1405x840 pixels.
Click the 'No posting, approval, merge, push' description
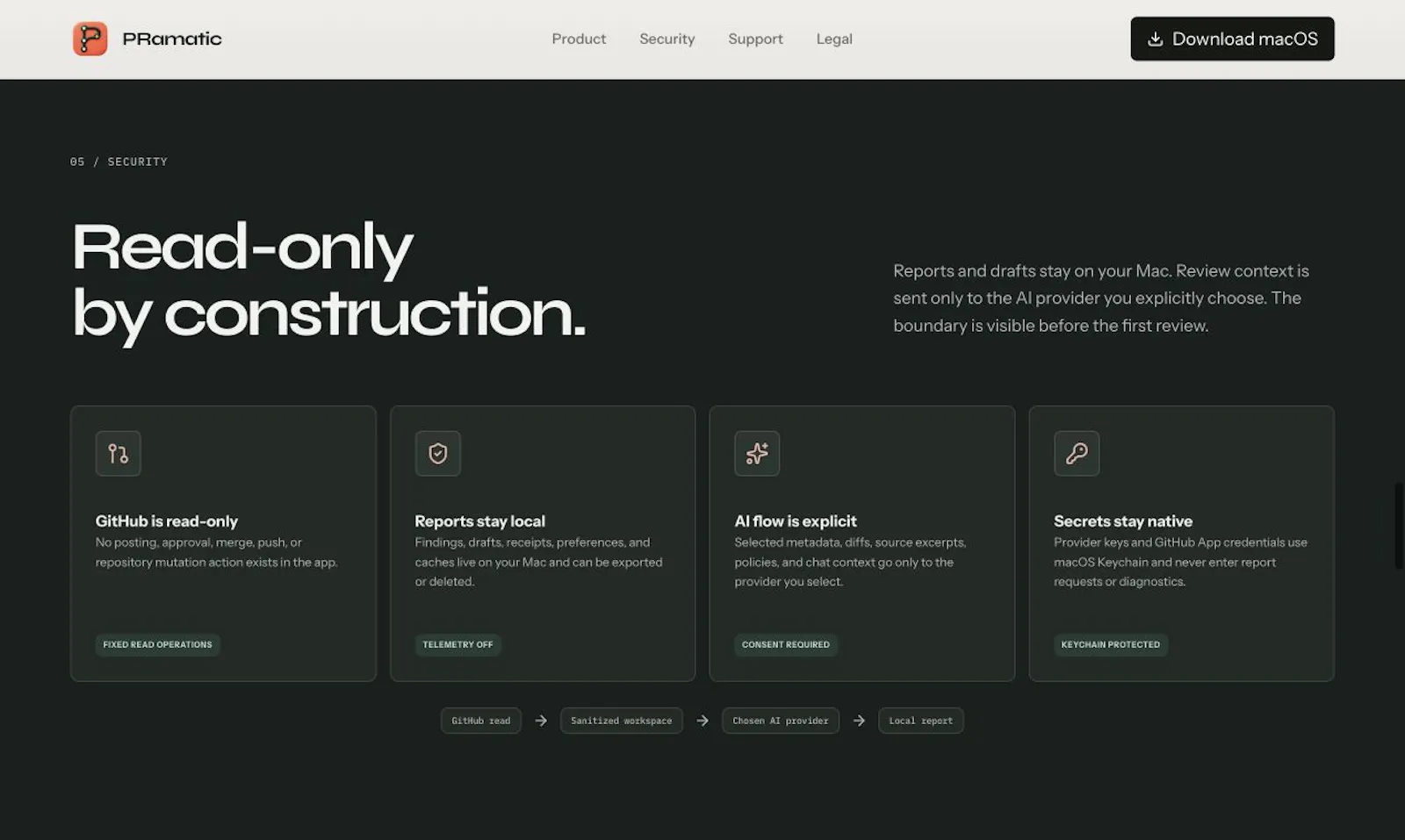[x=216, y=552]
